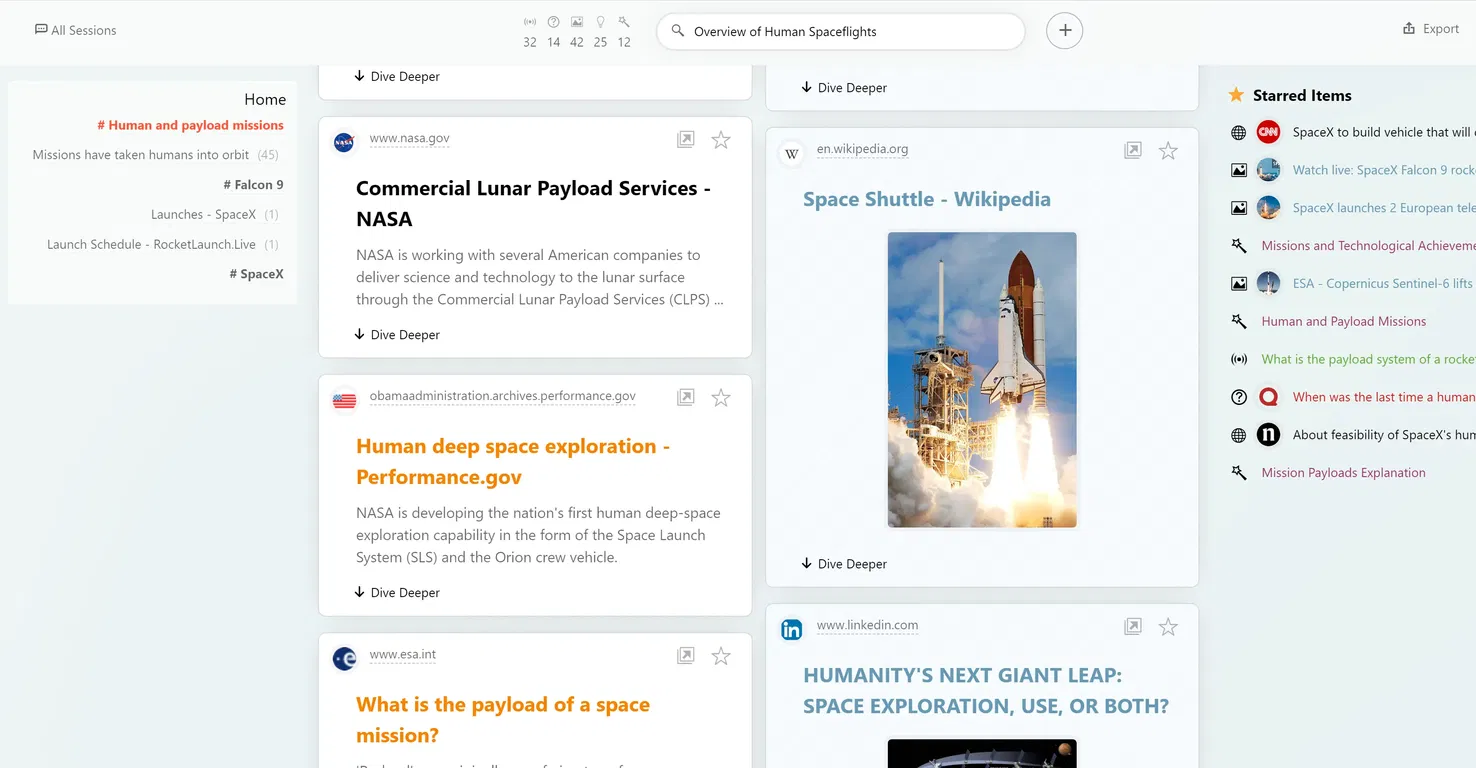
Task: Click the www.linkedin.com source link
Action: pos(867,625)
